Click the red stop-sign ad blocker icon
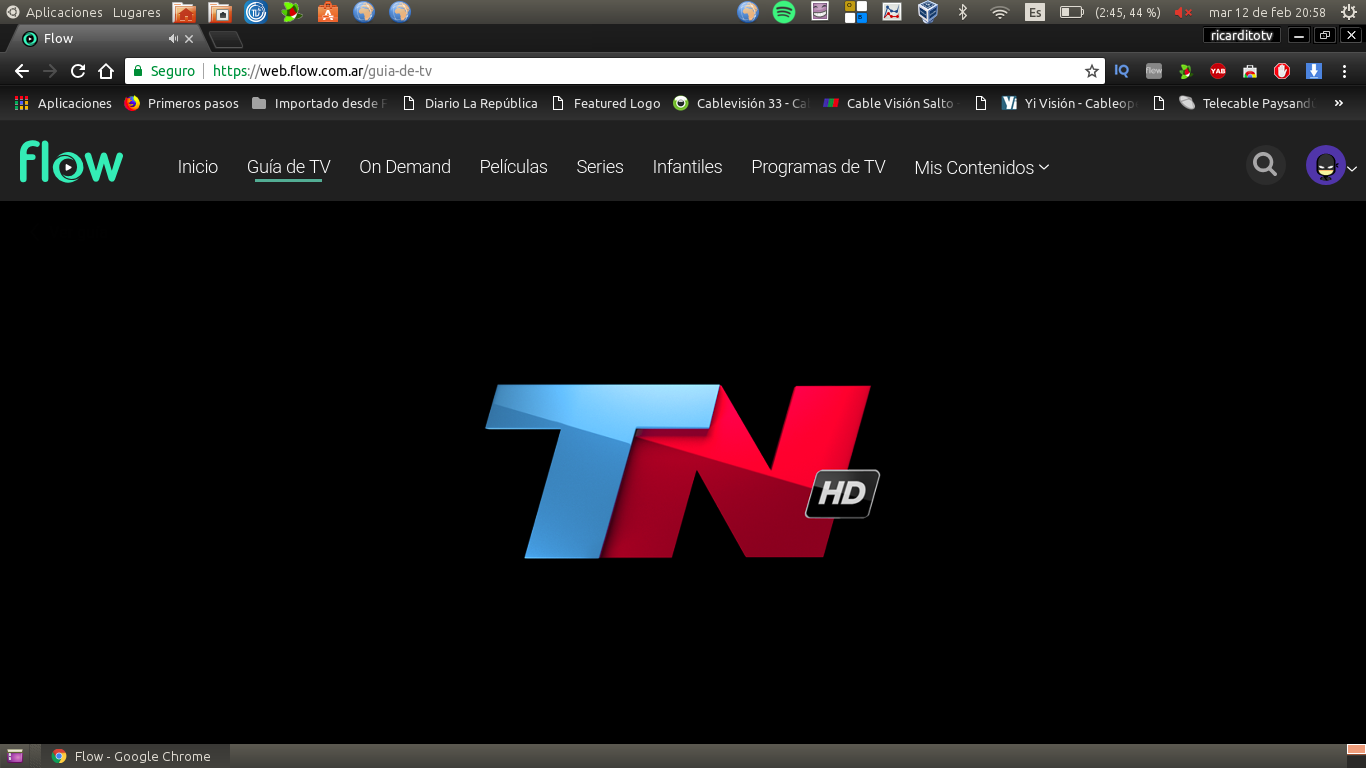Viewport: 1366px width, 768px height. pos(1282,71)
